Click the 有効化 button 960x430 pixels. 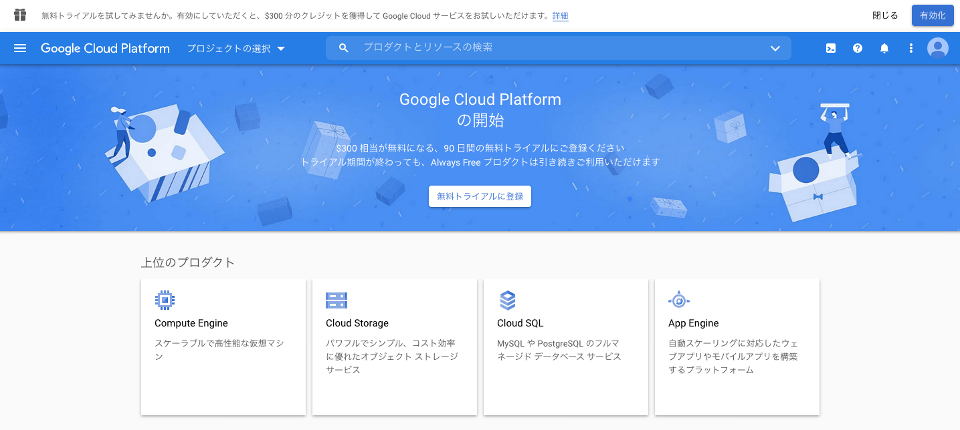932,15
